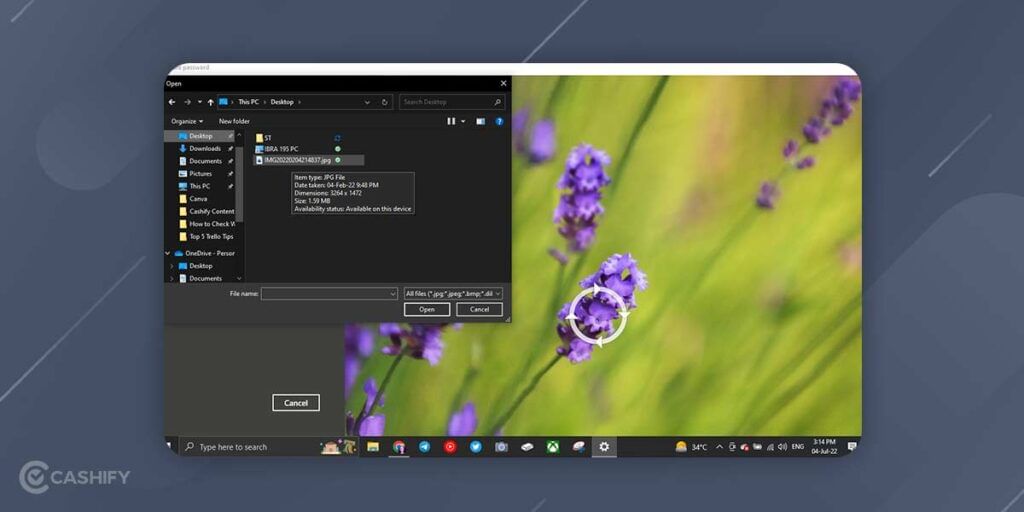Viewport: 1024px width, 512px height.
Task: Switch the ENG input language indicator
Action: (x=798, y=447)
